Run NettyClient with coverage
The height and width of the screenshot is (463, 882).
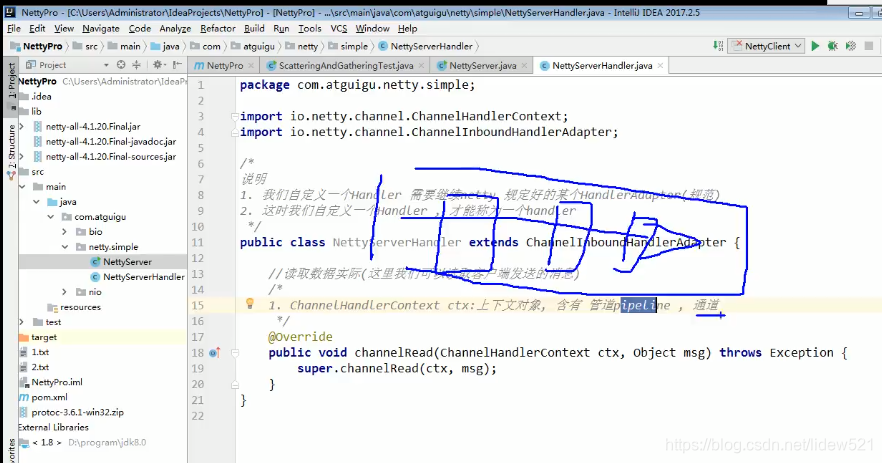pos(850,46)
